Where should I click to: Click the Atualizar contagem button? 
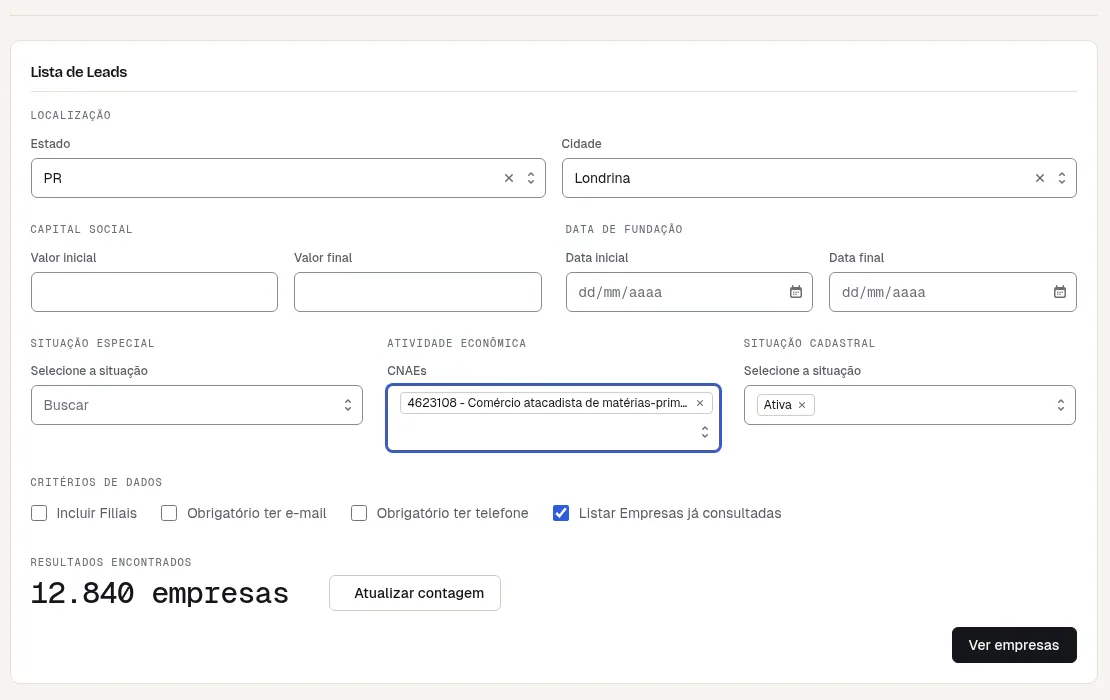415,593
